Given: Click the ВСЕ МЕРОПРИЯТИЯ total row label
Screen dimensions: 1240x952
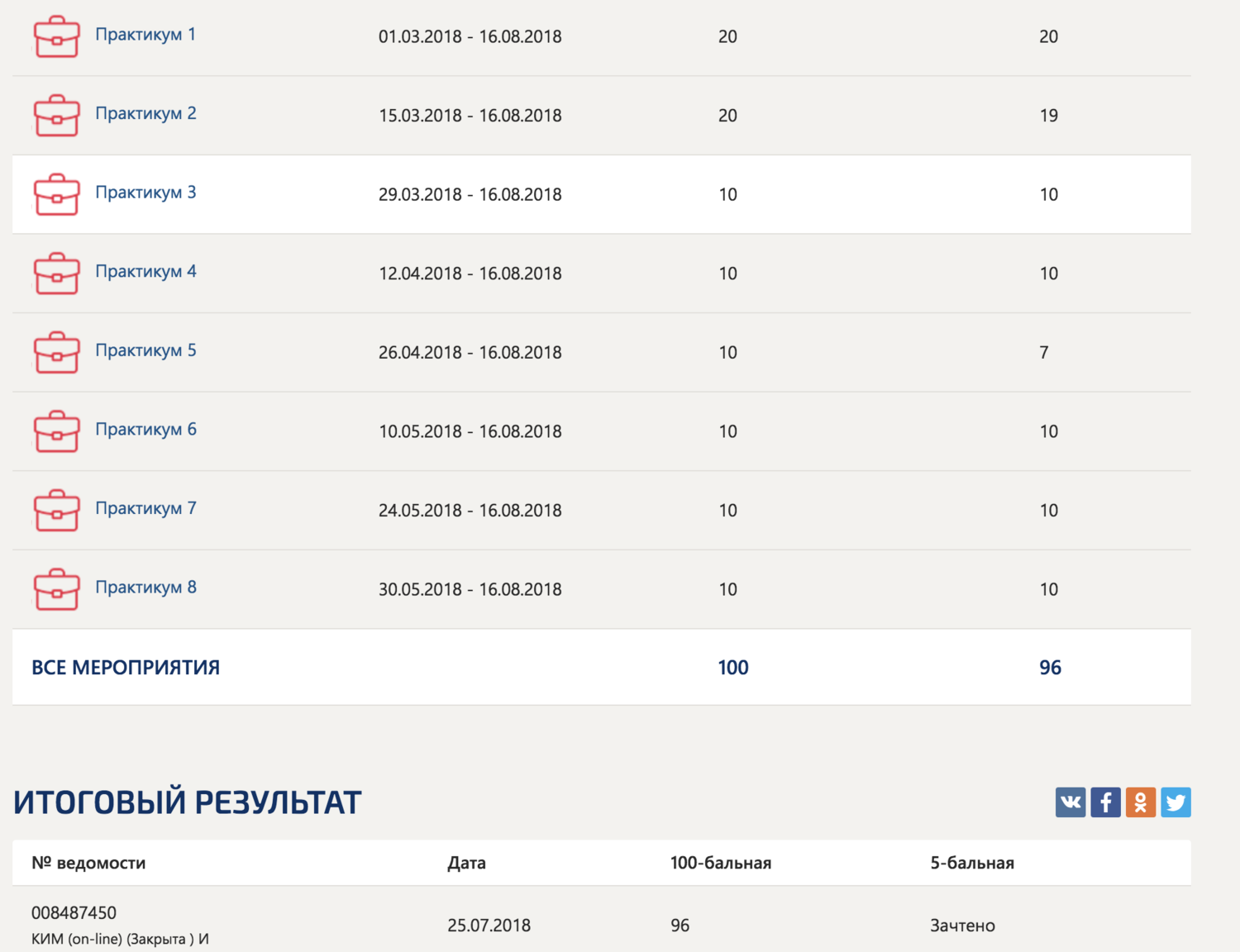Looking at the screenshot, I should coord(126,668).
